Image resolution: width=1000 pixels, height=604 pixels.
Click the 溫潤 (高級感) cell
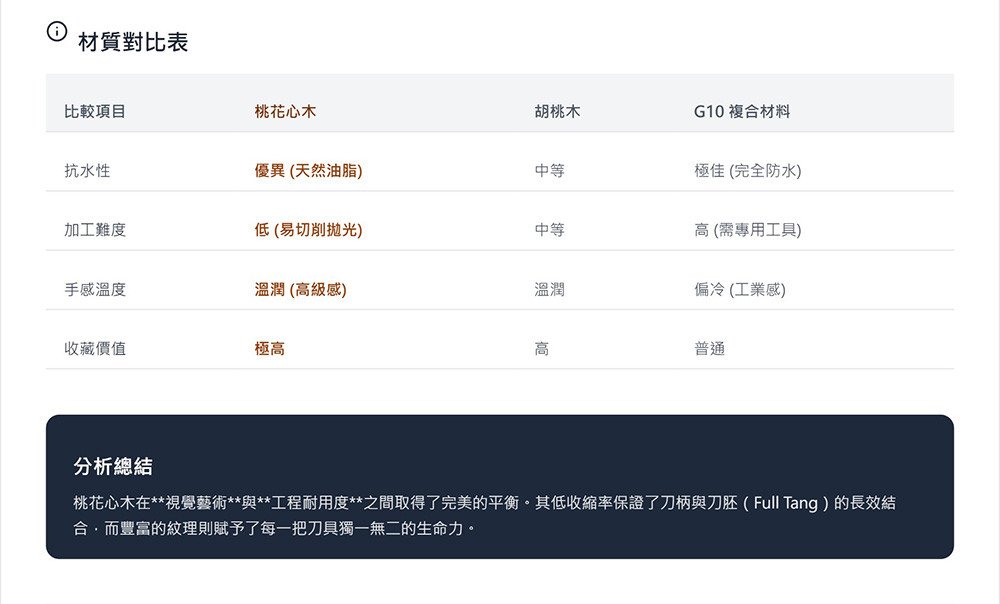point(300,290)
